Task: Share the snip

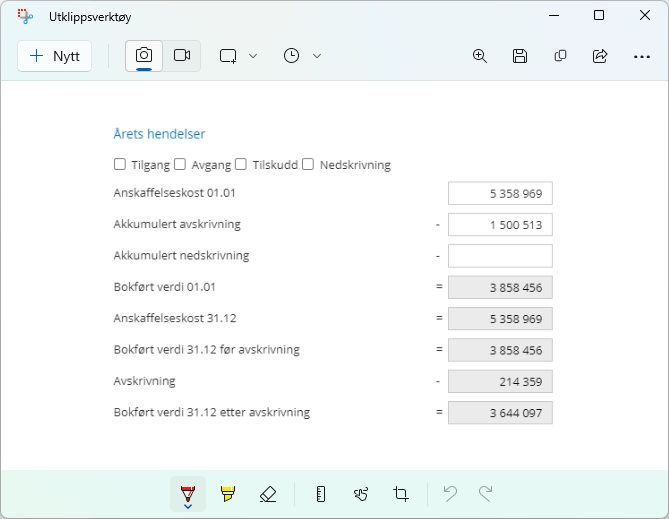Action: coord(600,56)
